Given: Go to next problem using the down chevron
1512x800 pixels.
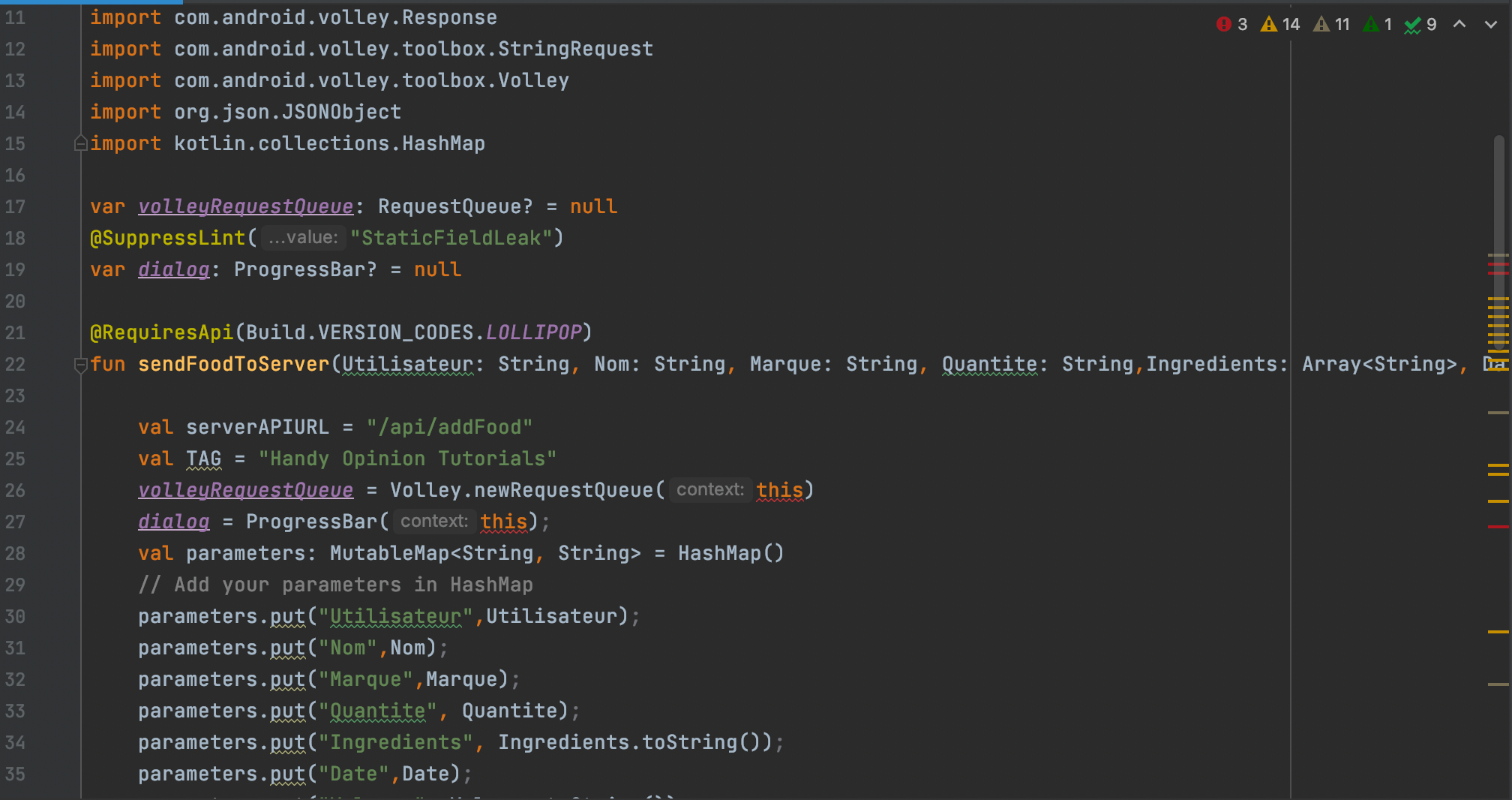Looking at the screenshot, I should click(x=1491, y=24).
